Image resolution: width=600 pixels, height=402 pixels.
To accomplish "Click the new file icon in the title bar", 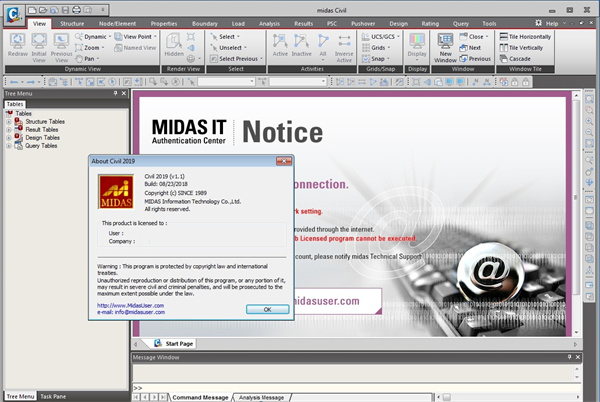I will point(32,10).
